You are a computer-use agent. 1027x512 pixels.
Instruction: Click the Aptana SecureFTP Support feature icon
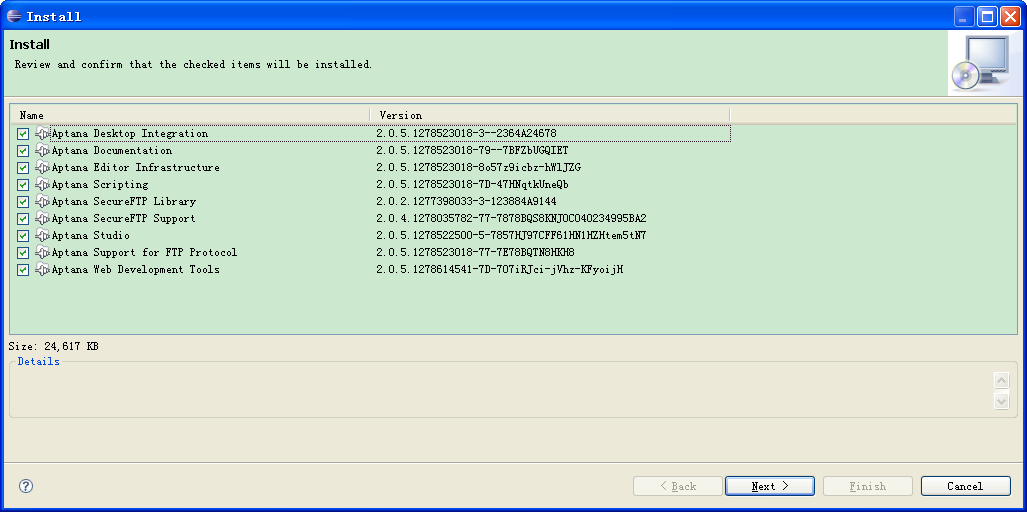click(x=43, y=219)
